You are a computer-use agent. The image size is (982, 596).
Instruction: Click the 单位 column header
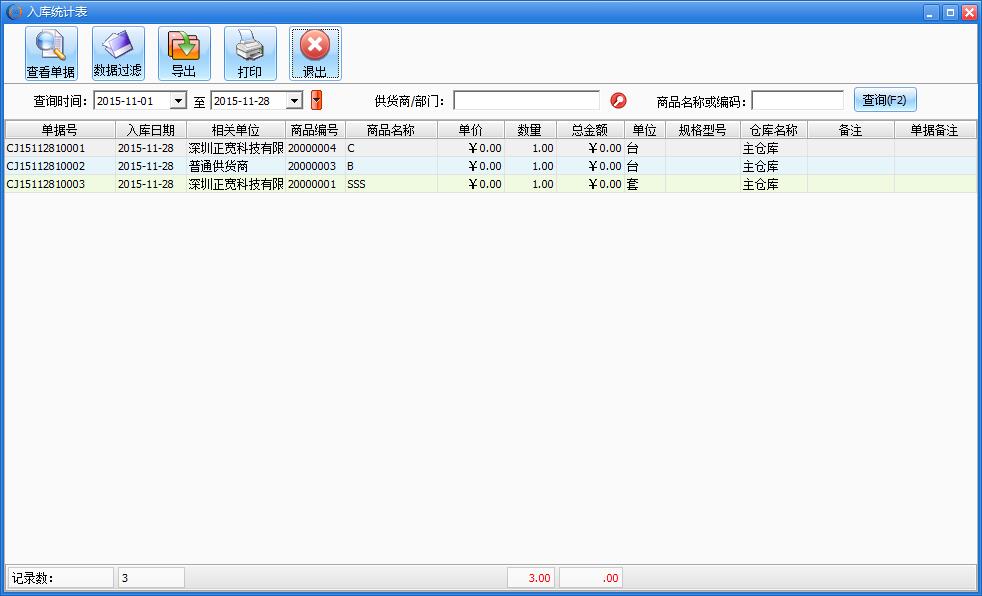click(x=644, y=130)
